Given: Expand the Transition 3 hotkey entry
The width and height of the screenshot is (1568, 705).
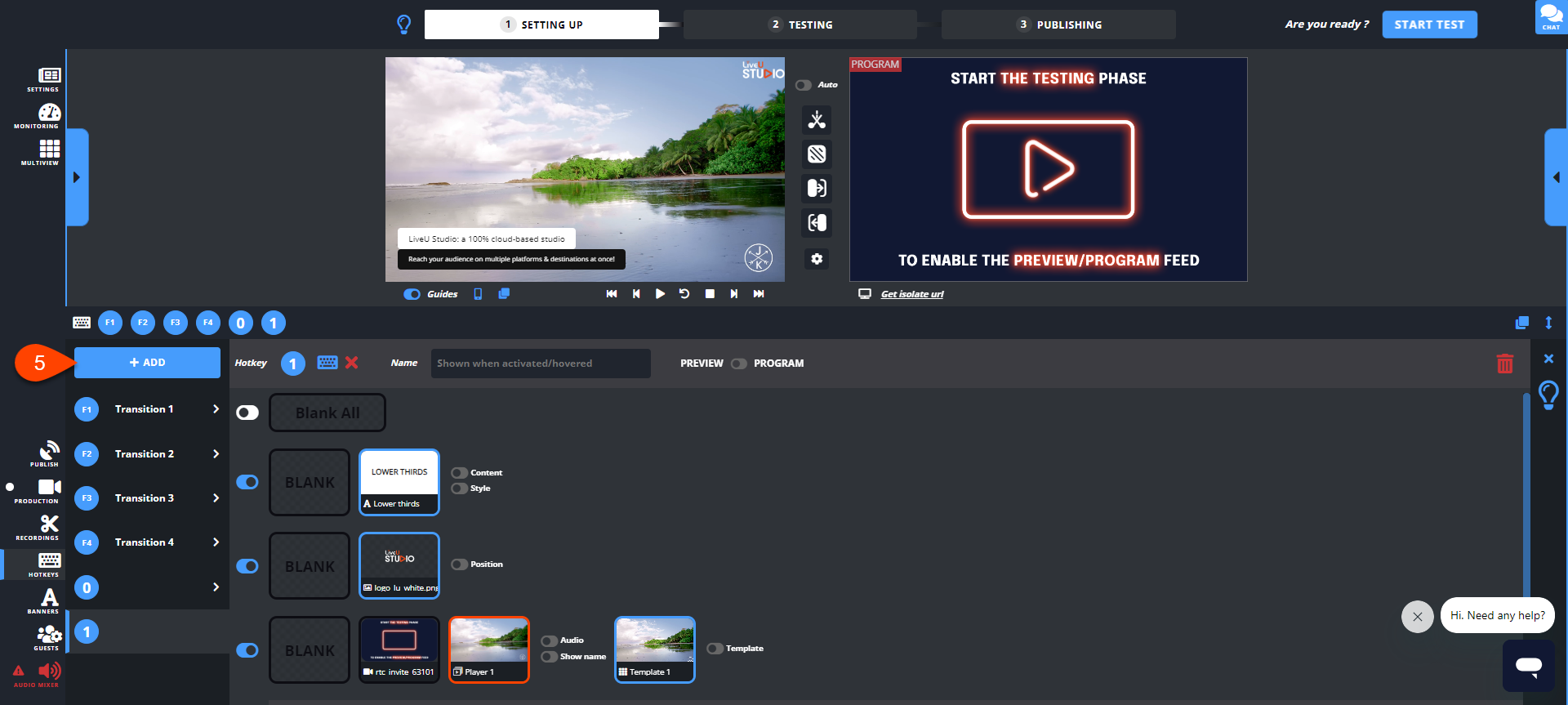Looking at the screenshot, I should [x=216, y=498].
